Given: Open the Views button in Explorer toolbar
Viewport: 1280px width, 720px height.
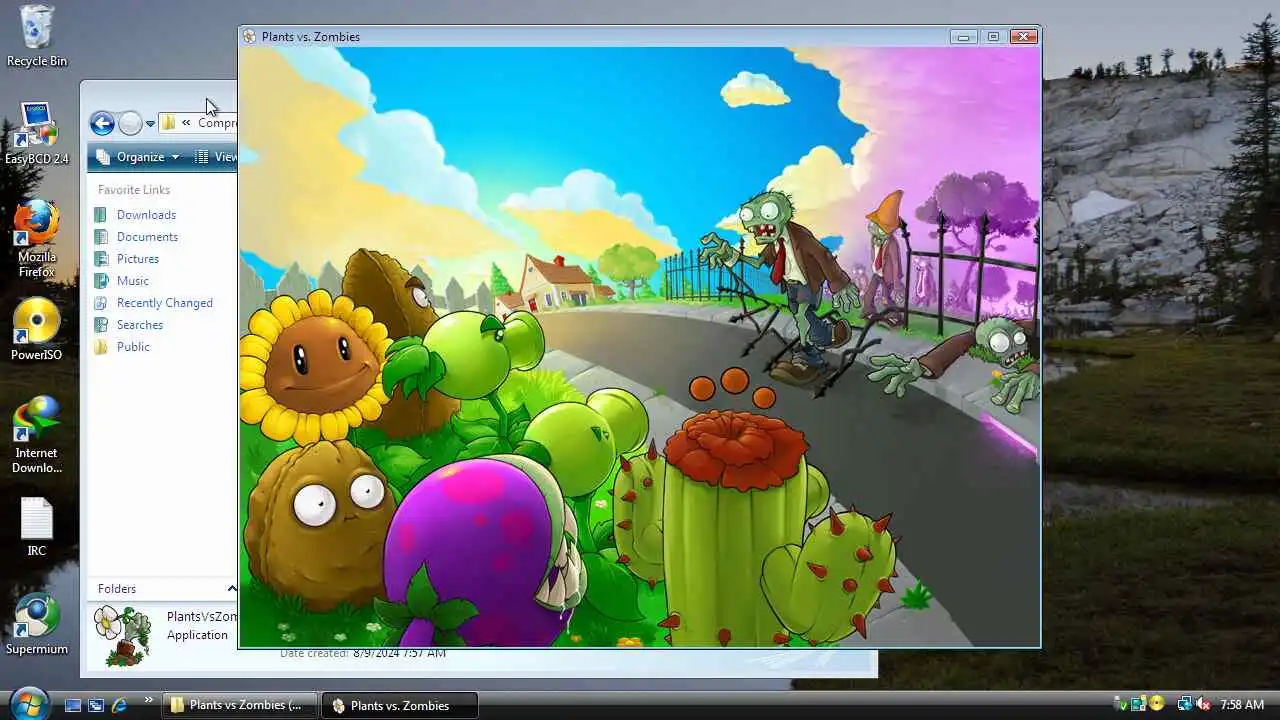Looking at the screenshot, I should click(x=215, y=157).
